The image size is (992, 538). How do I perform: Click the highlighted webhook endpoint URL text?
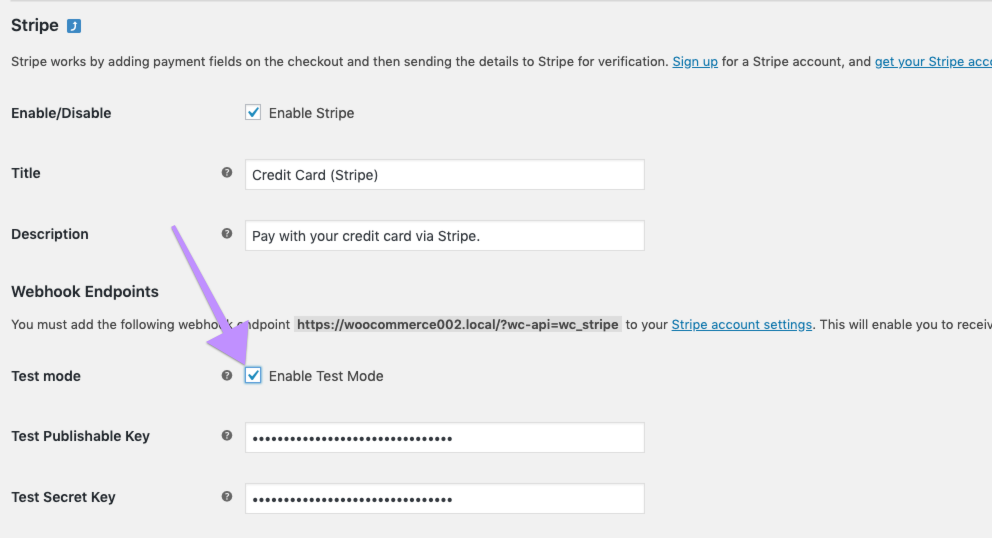458,324
